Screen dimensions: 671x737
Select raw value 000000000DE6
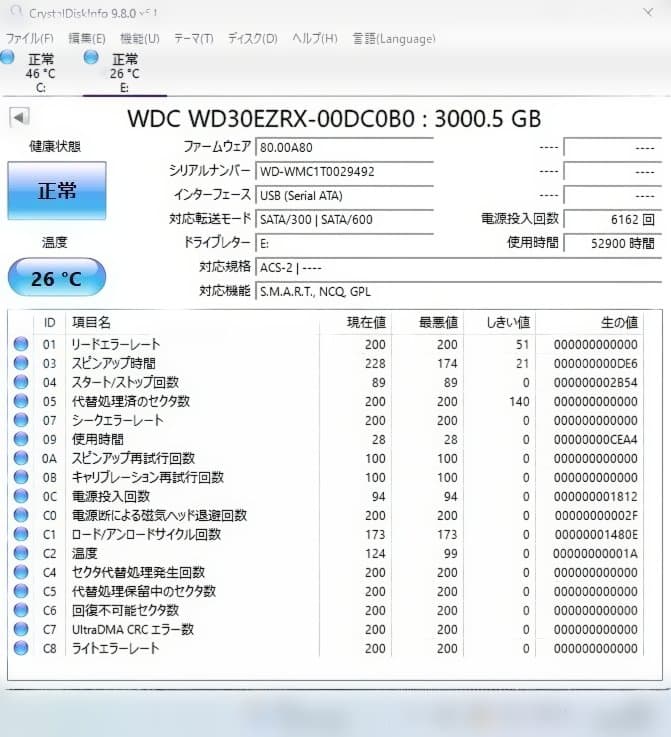tap(595, 363)
